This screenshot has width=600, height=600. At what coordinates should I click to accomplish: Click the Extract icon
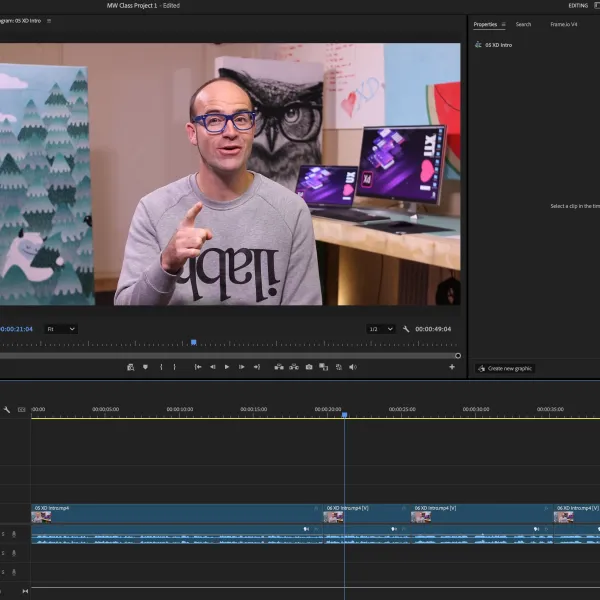point(294,367)
